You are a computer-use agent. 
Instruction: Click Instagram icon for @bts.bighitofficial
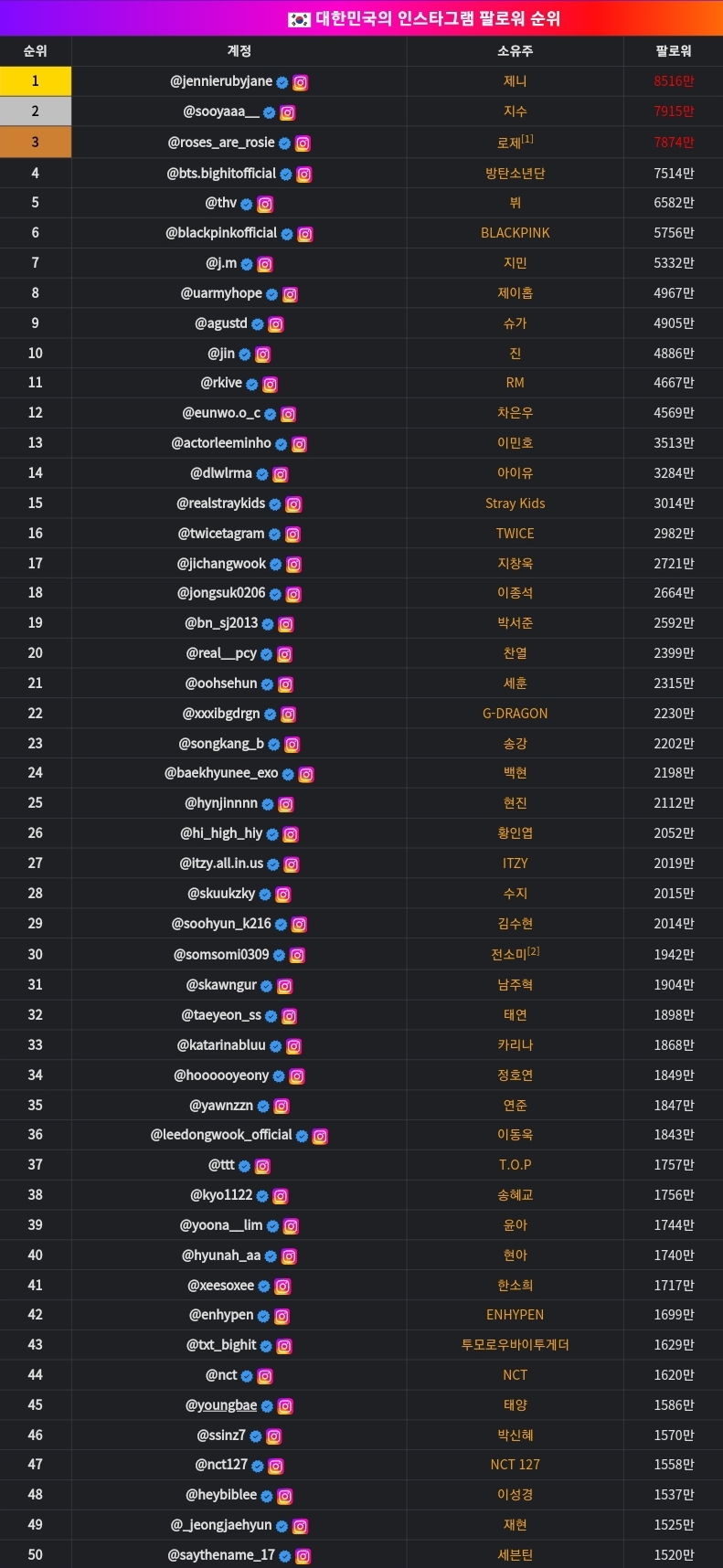coord(304,175)
